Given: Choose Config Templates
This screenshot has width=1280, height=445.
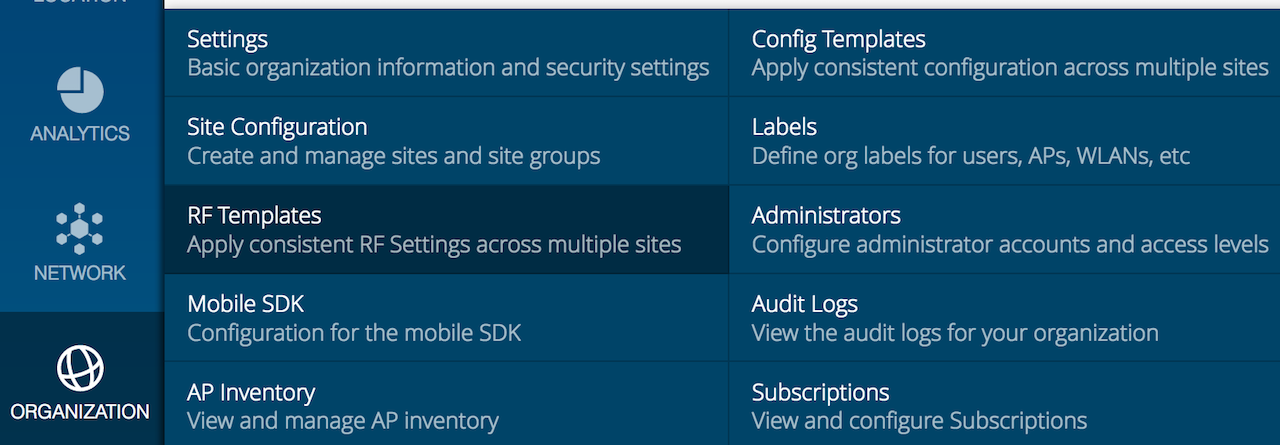Looking at the screenshot, I should coord(838,39).
